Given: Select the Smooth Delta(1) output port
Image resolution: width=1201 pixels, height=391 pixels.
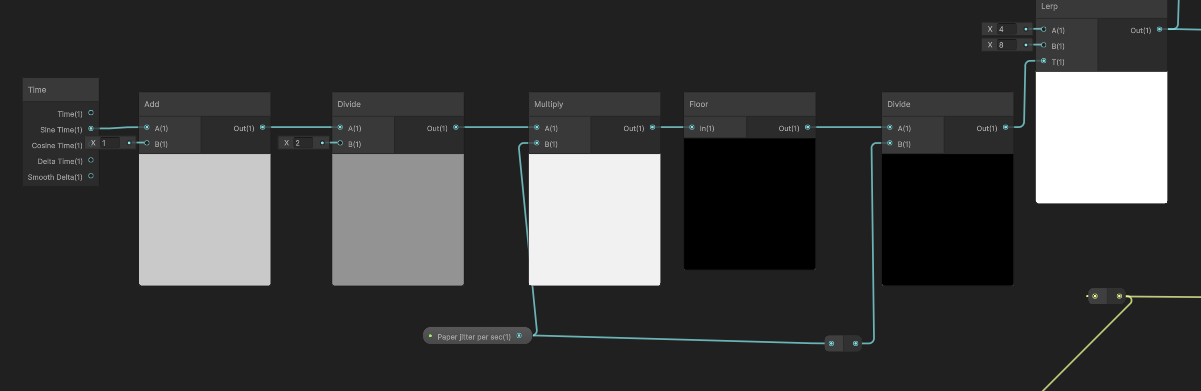Looking at the screenshot, I should (x=91, y=176).
